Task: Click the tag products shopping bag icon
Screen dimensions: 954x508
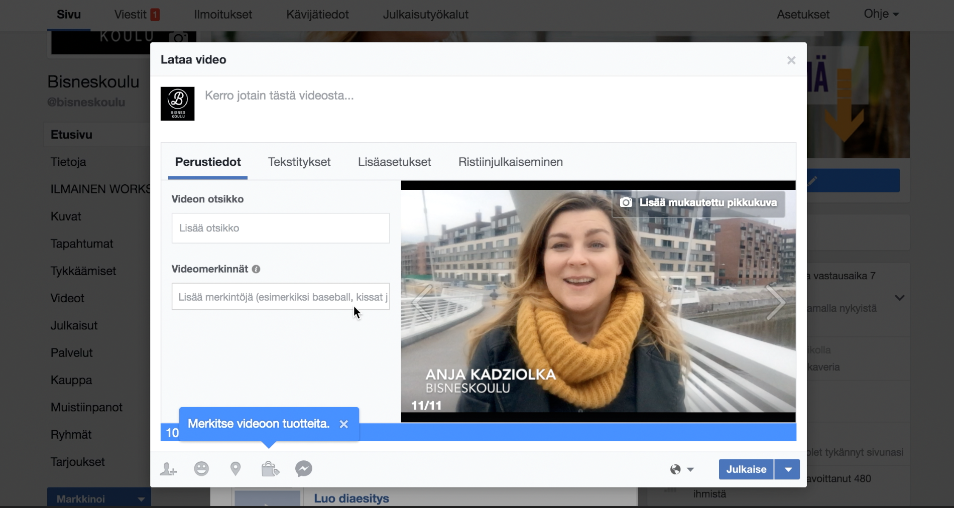Action: tap(269, 469)
